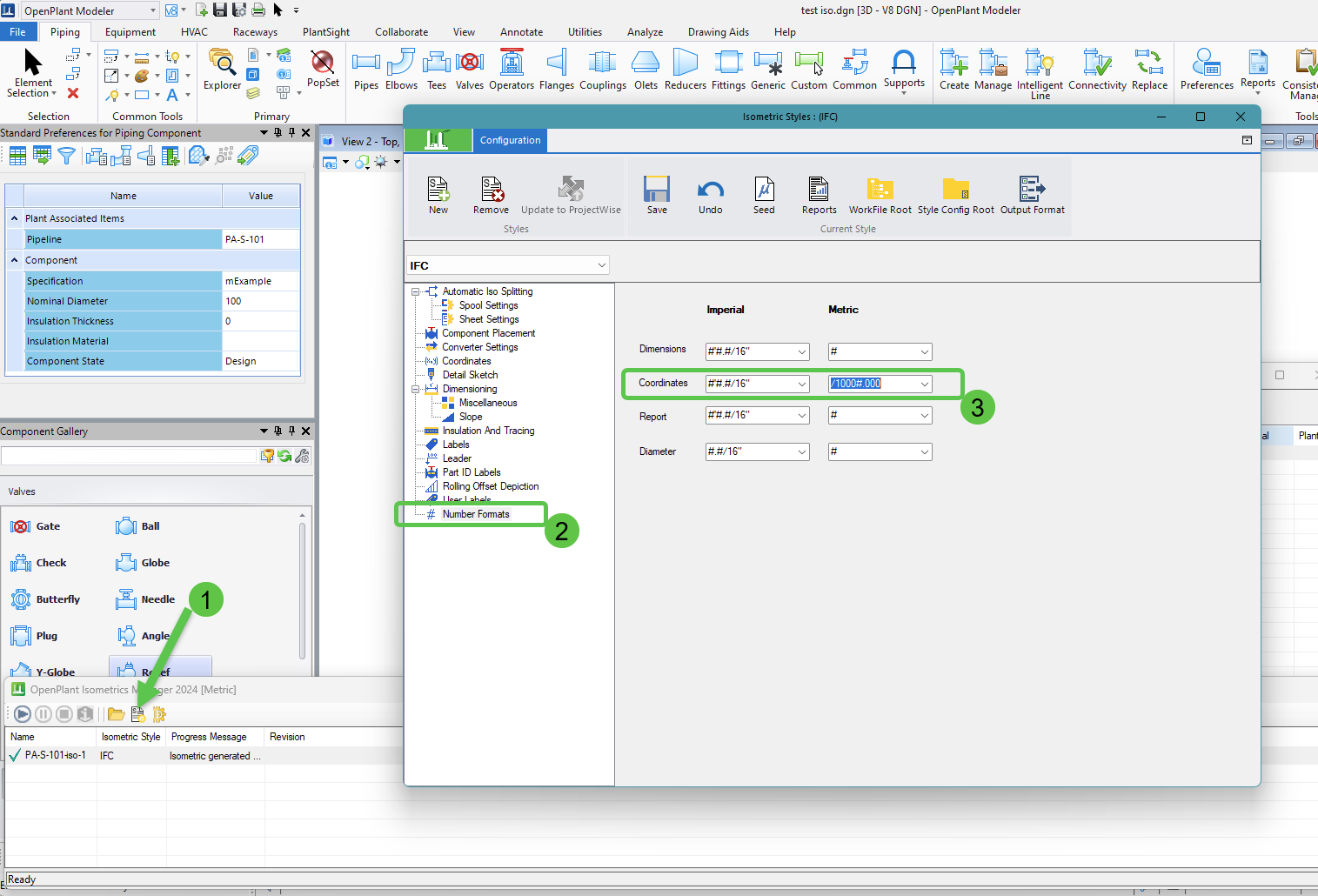
Task: Open the IFC style dropdown
Action: click(x=601, y=265)
